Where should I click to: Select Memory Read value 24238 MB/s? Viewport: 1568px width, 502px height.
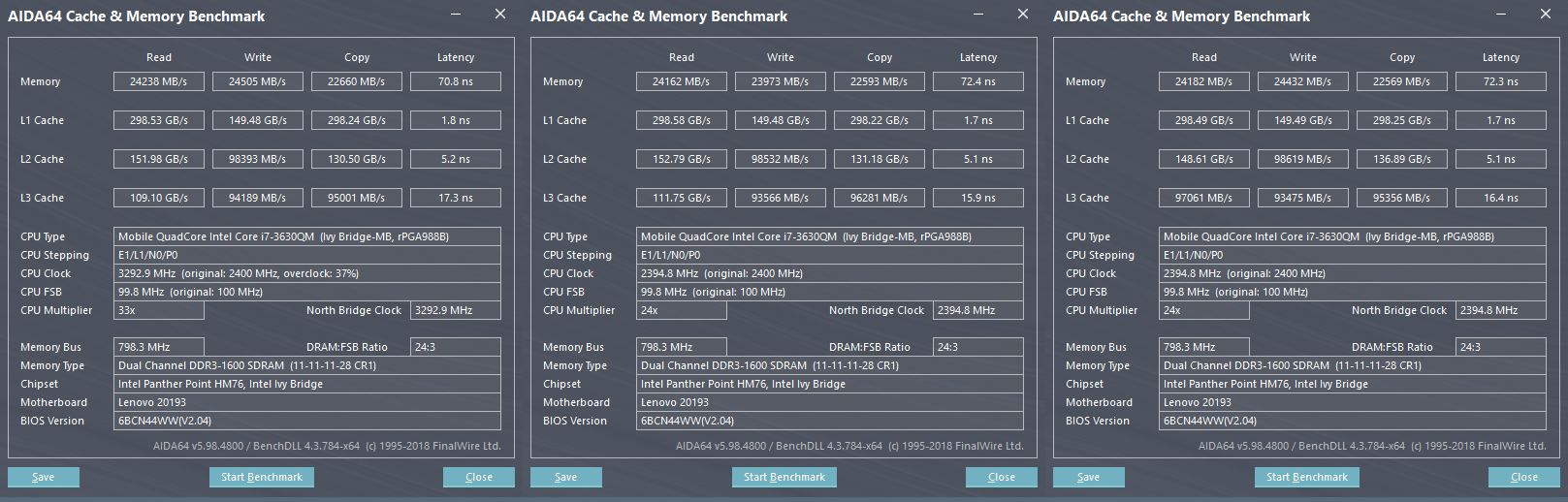click(159, 81)
